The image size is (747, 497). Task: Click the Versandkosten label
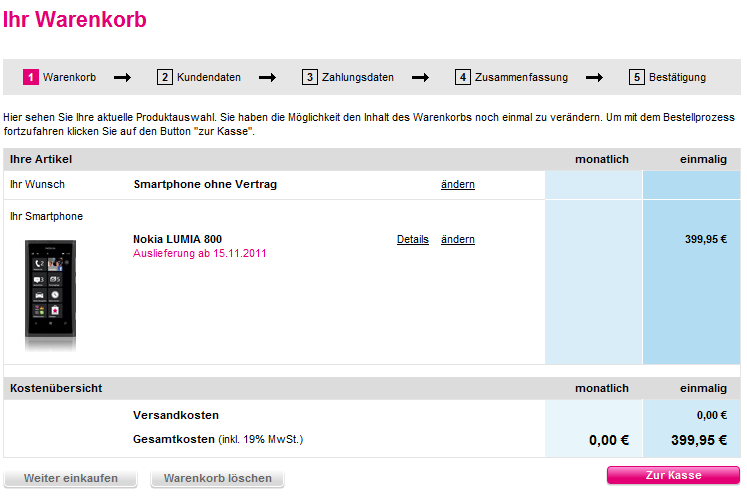(176, 416)
